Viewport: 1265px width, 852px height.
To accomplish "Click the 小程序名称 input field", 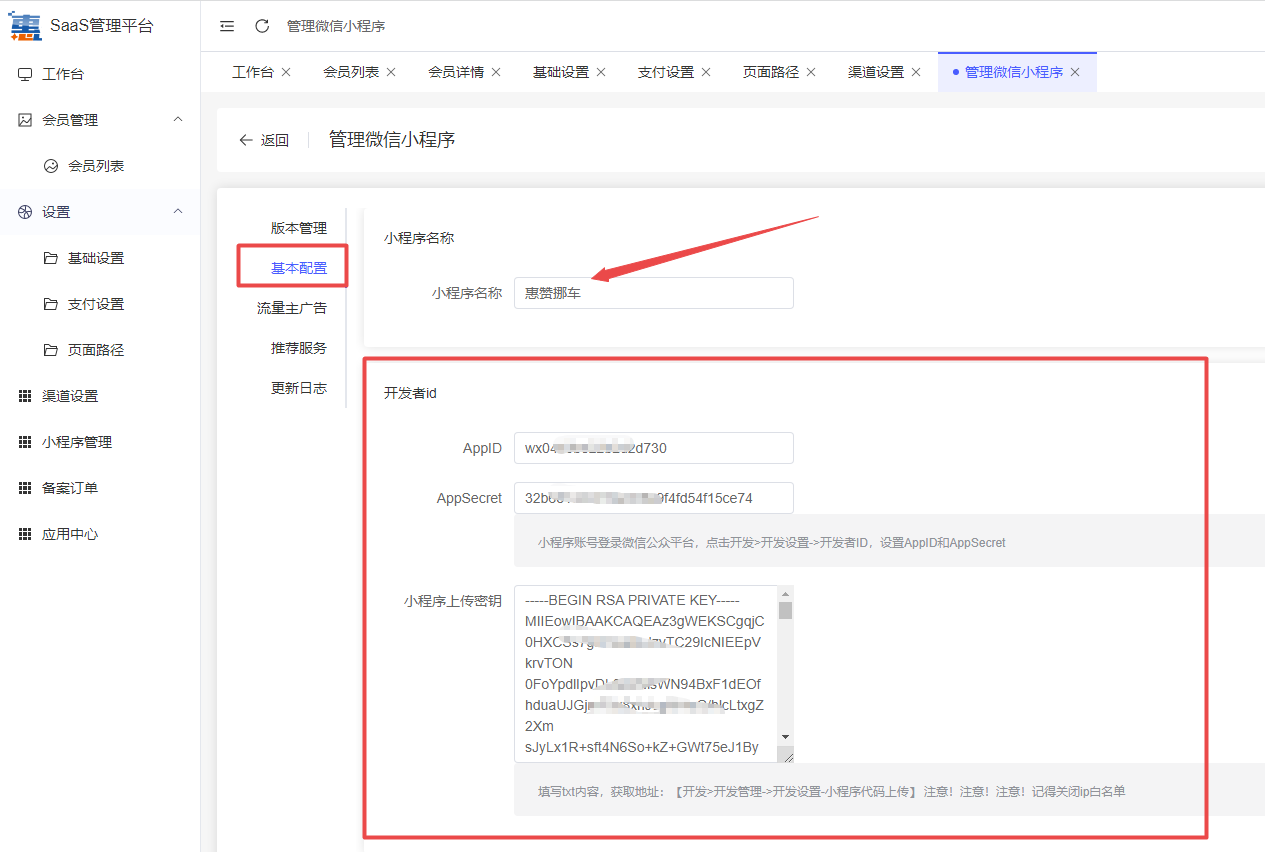I will (654, 293).
